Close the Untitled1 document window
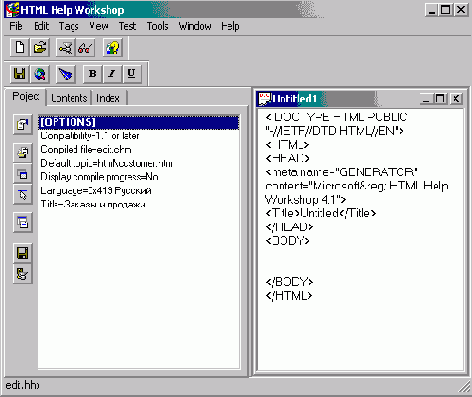472x397 pixels. 456,99
